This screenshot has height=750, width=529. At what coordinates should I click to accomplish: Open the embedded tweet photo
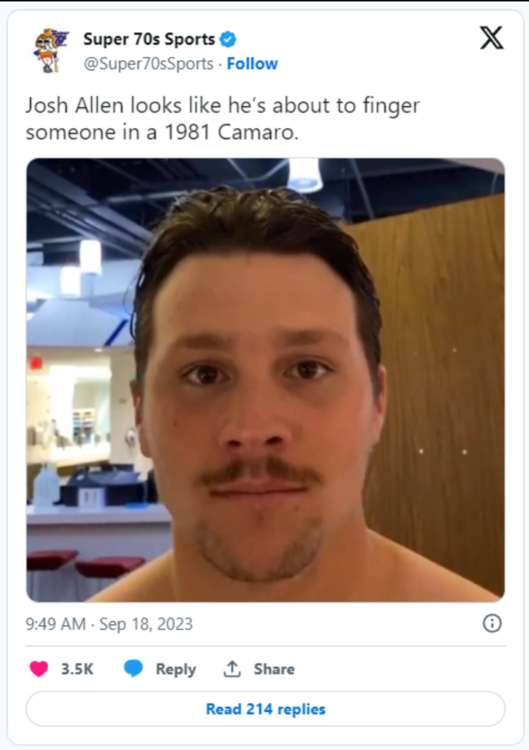[265, 380]
